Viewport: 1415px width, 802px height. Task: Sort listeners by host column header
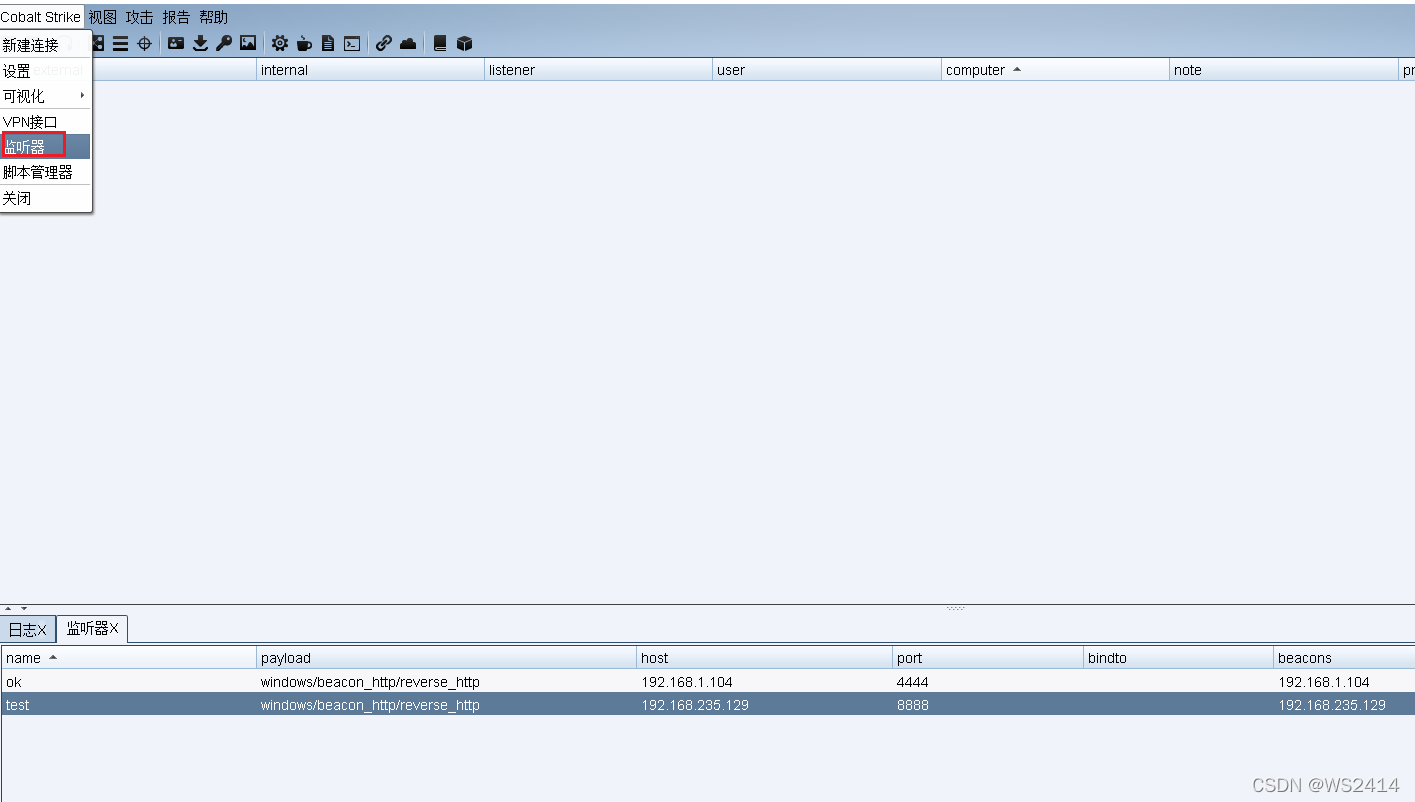765,658
